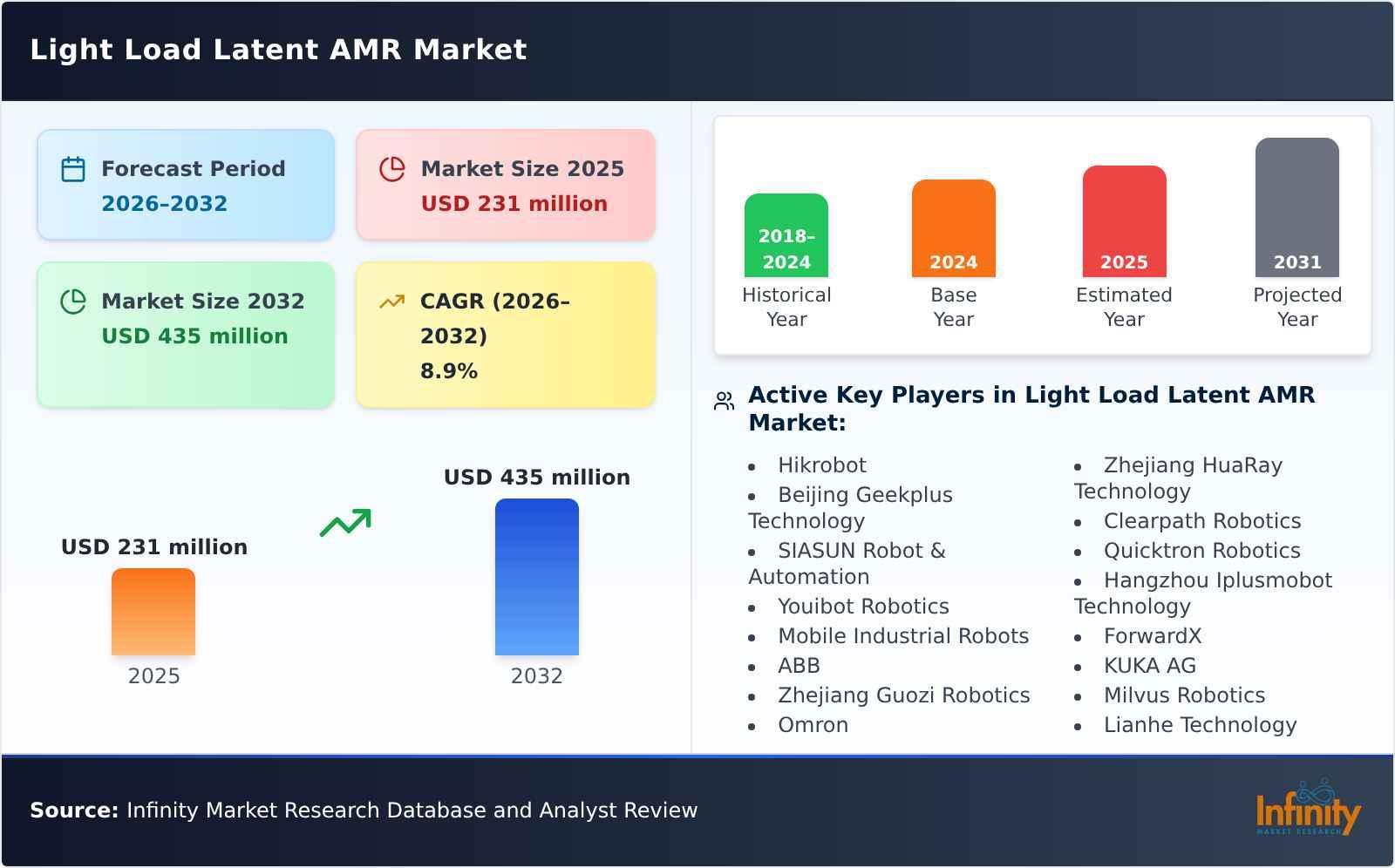Click the Light Load Latent AMR Market title

[278, 50]
